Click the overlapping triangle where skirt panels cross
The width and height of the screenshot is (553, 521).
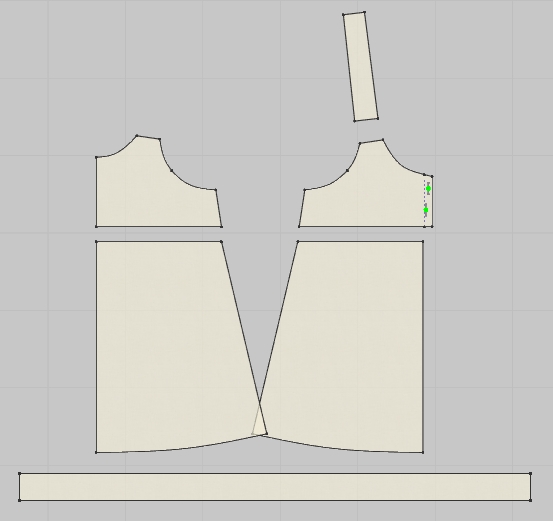(260, 423)
